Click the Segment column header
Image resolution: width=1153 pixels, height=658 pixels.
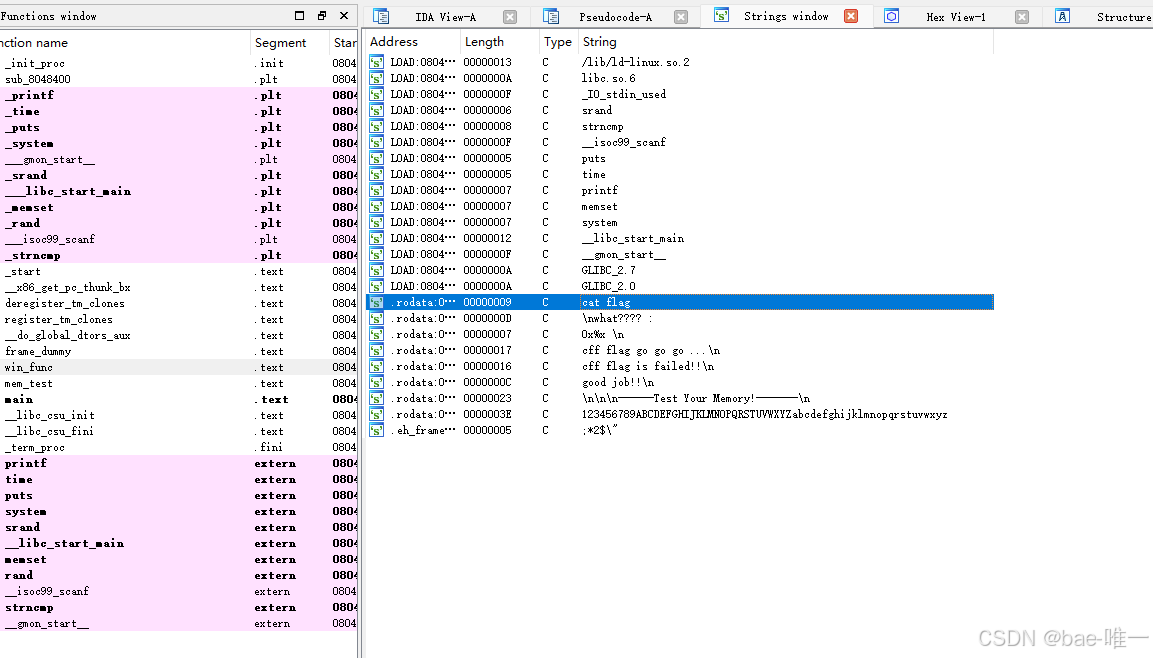pos(280,42)
